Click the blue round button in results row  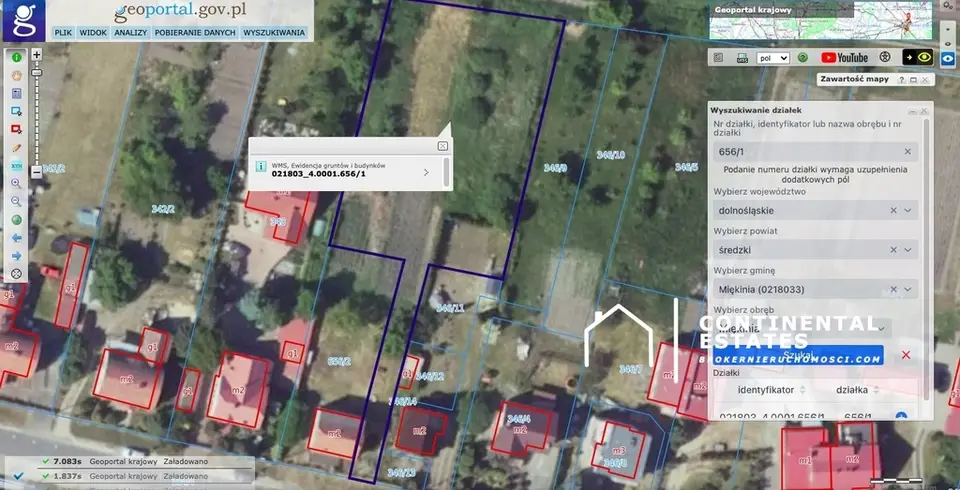coord(901,416)
